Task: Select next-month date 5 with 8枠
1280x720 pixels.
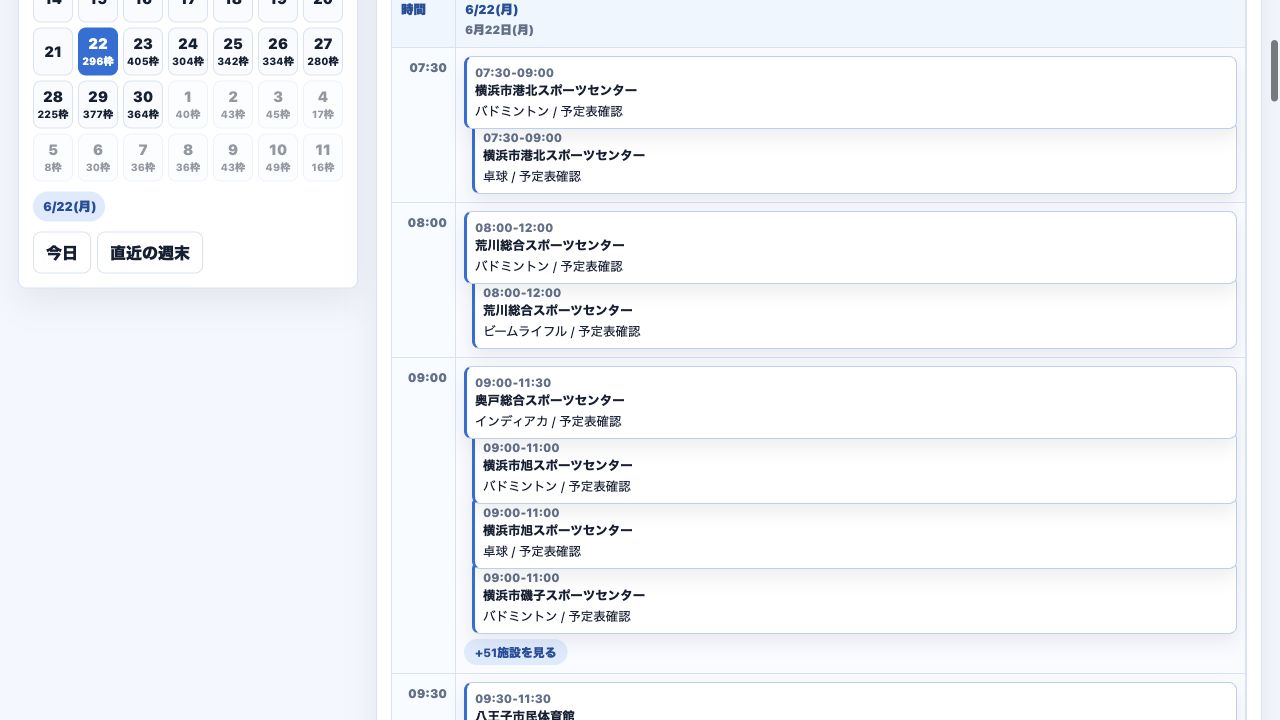Action: tap(53, 157)
